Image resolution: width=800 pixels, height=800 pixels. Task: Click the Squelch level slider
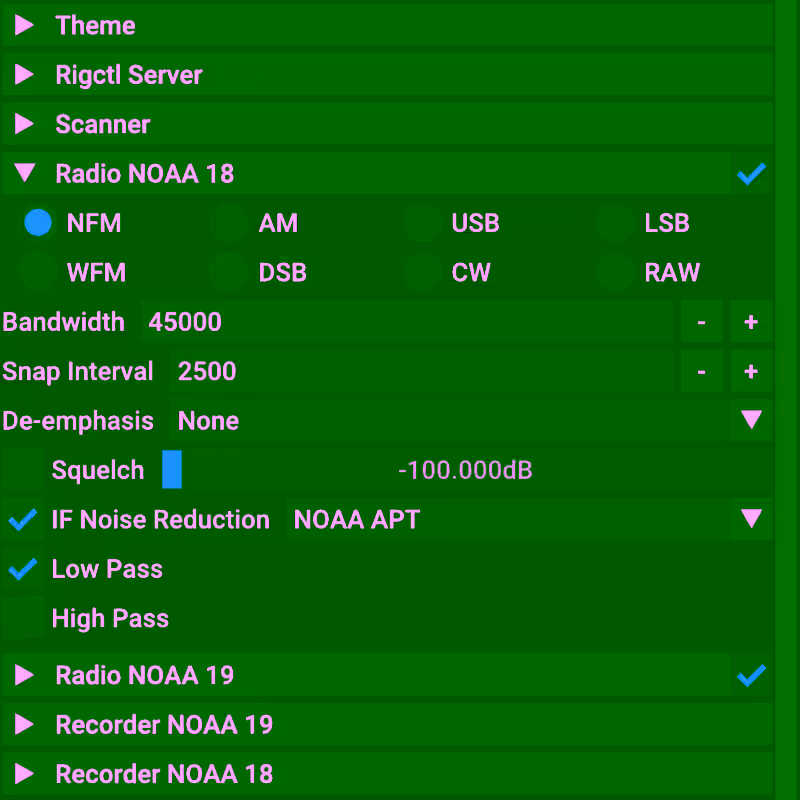(x=466, y=470)
